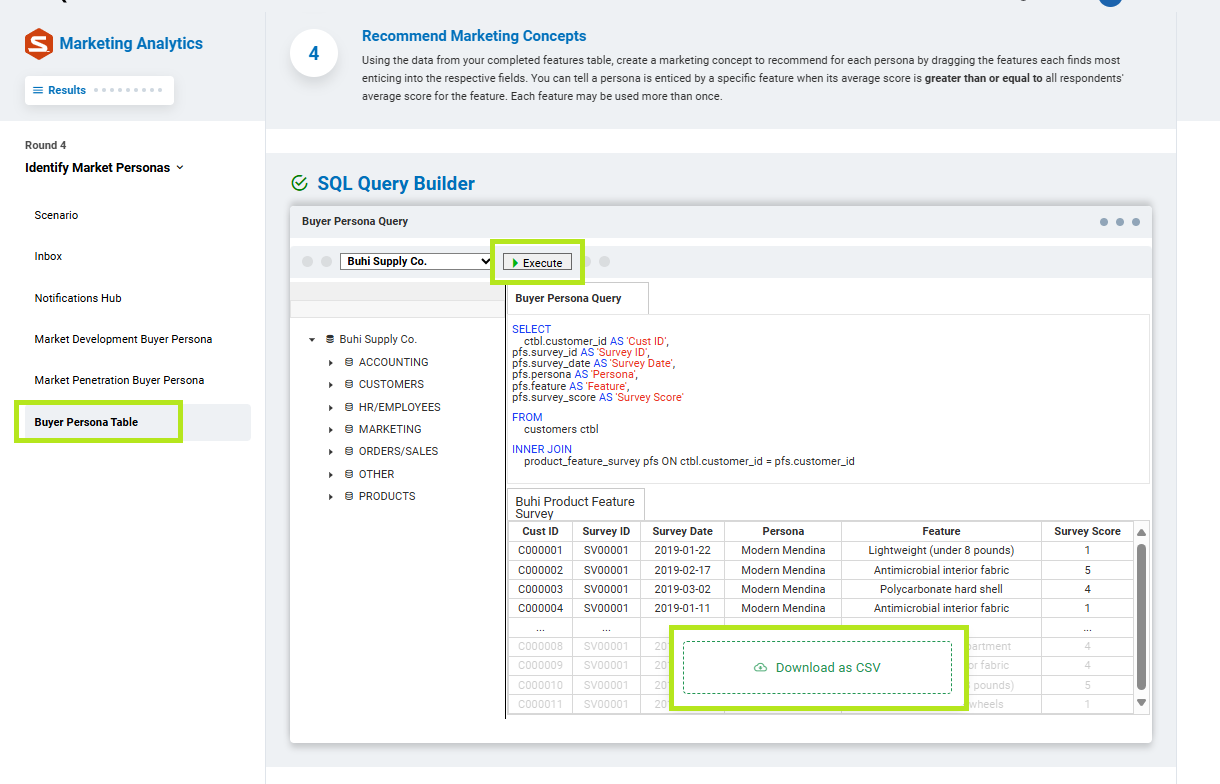Open the Buhi Supply Co. database dropdown

tap(417, 261)
